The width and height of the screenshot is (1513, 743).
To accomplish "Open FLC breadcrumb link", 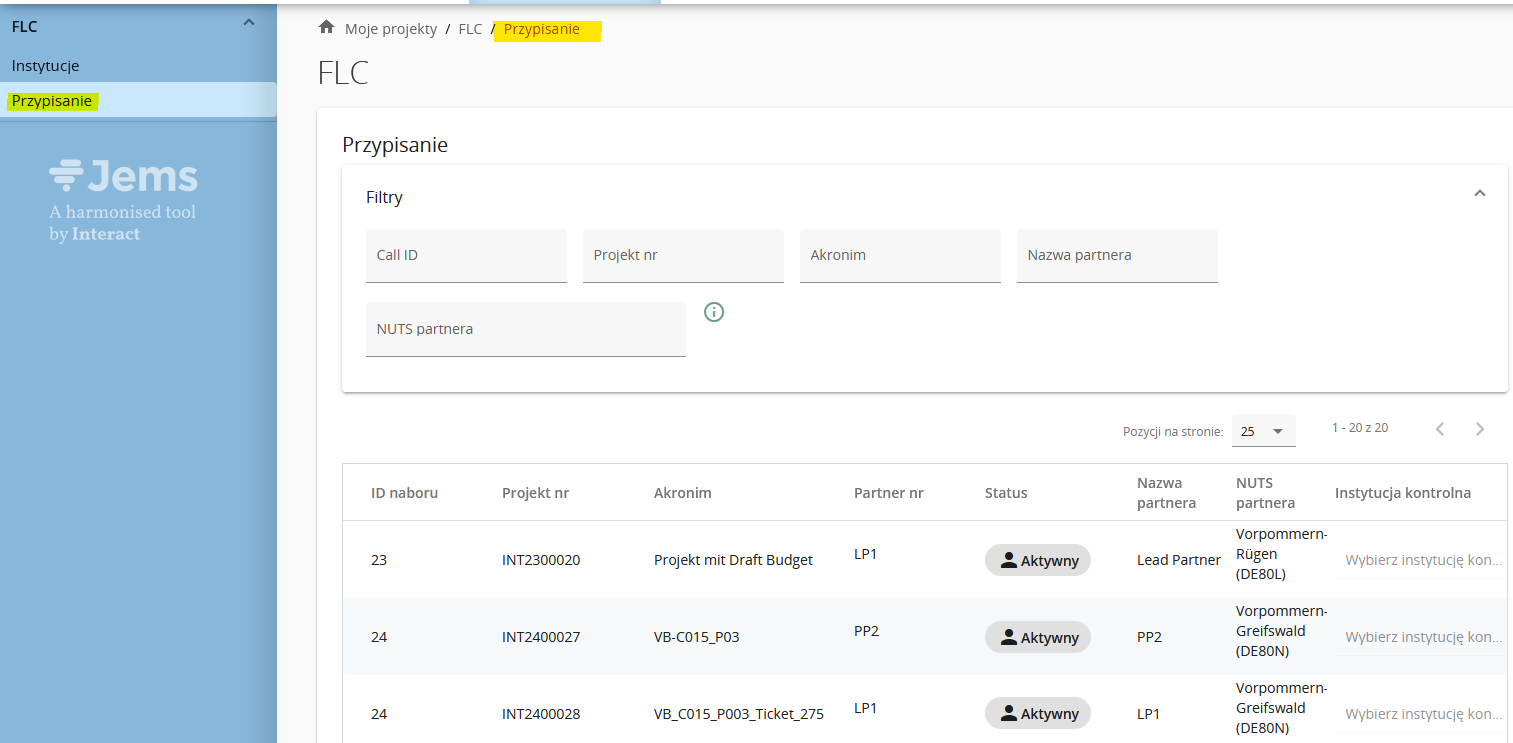I will (470, 29).
